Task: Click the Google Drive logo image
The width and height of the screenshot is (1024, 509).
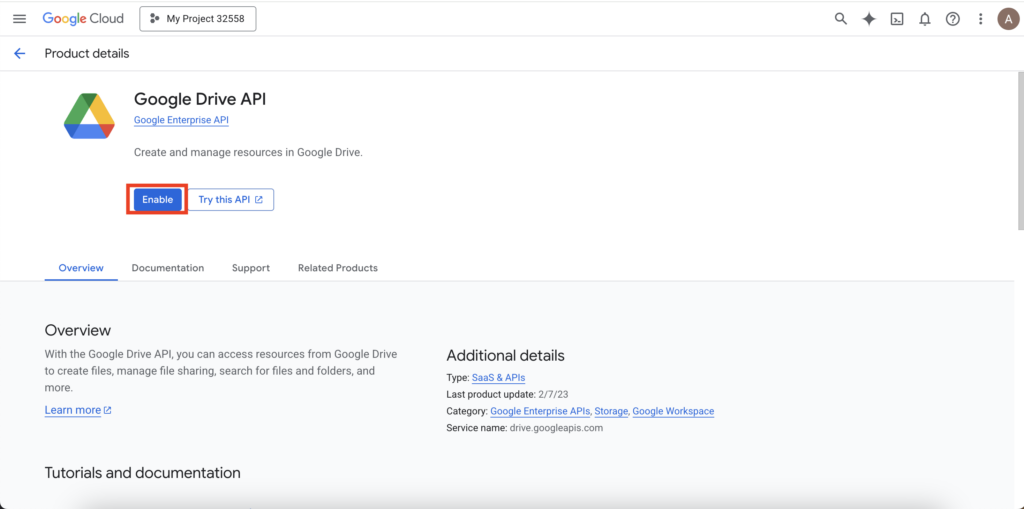Action: pos(89,116)
